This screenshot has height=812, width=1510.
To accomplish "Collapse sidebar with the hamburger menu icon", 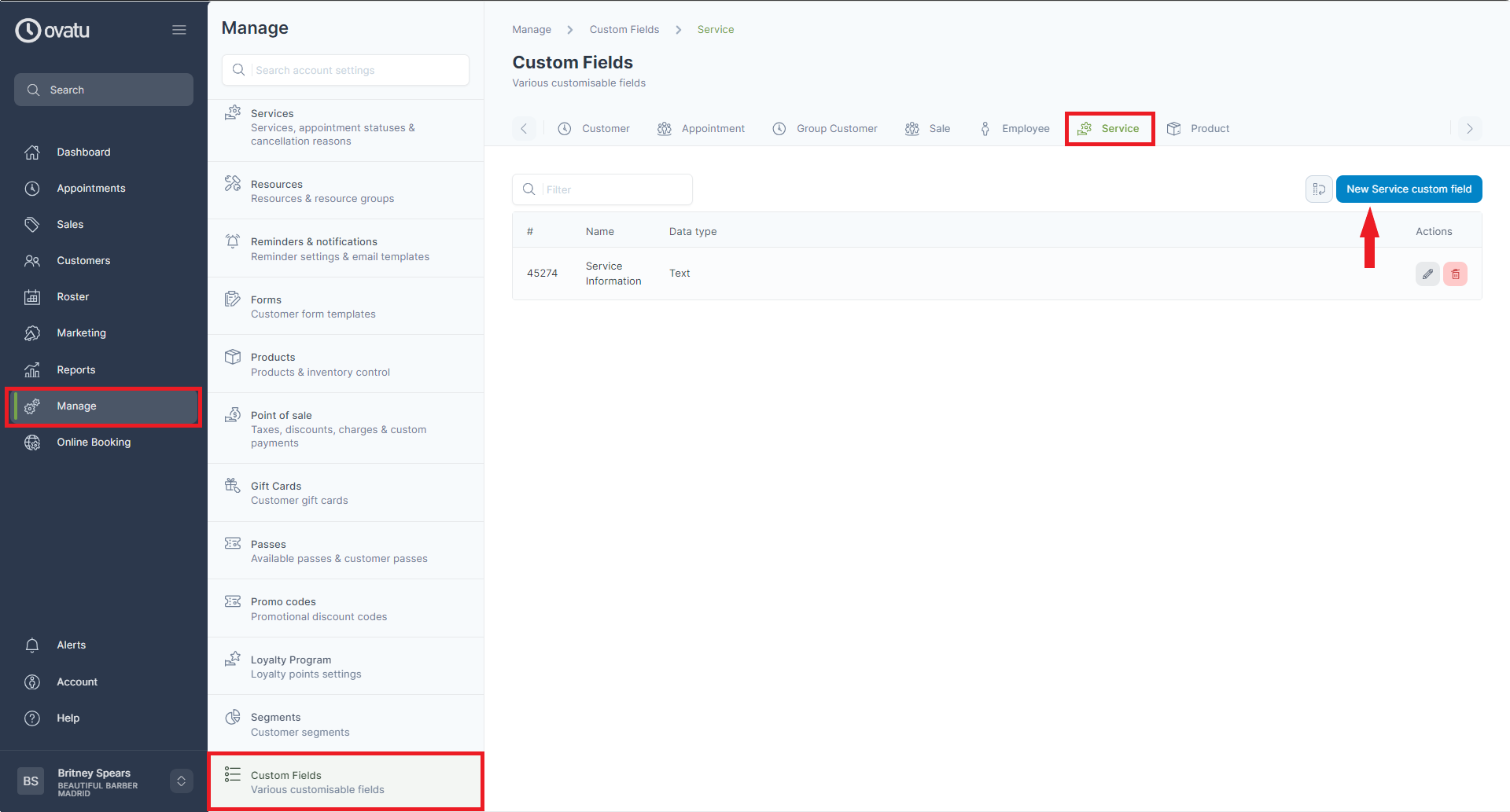I will [x=179, y=30].
